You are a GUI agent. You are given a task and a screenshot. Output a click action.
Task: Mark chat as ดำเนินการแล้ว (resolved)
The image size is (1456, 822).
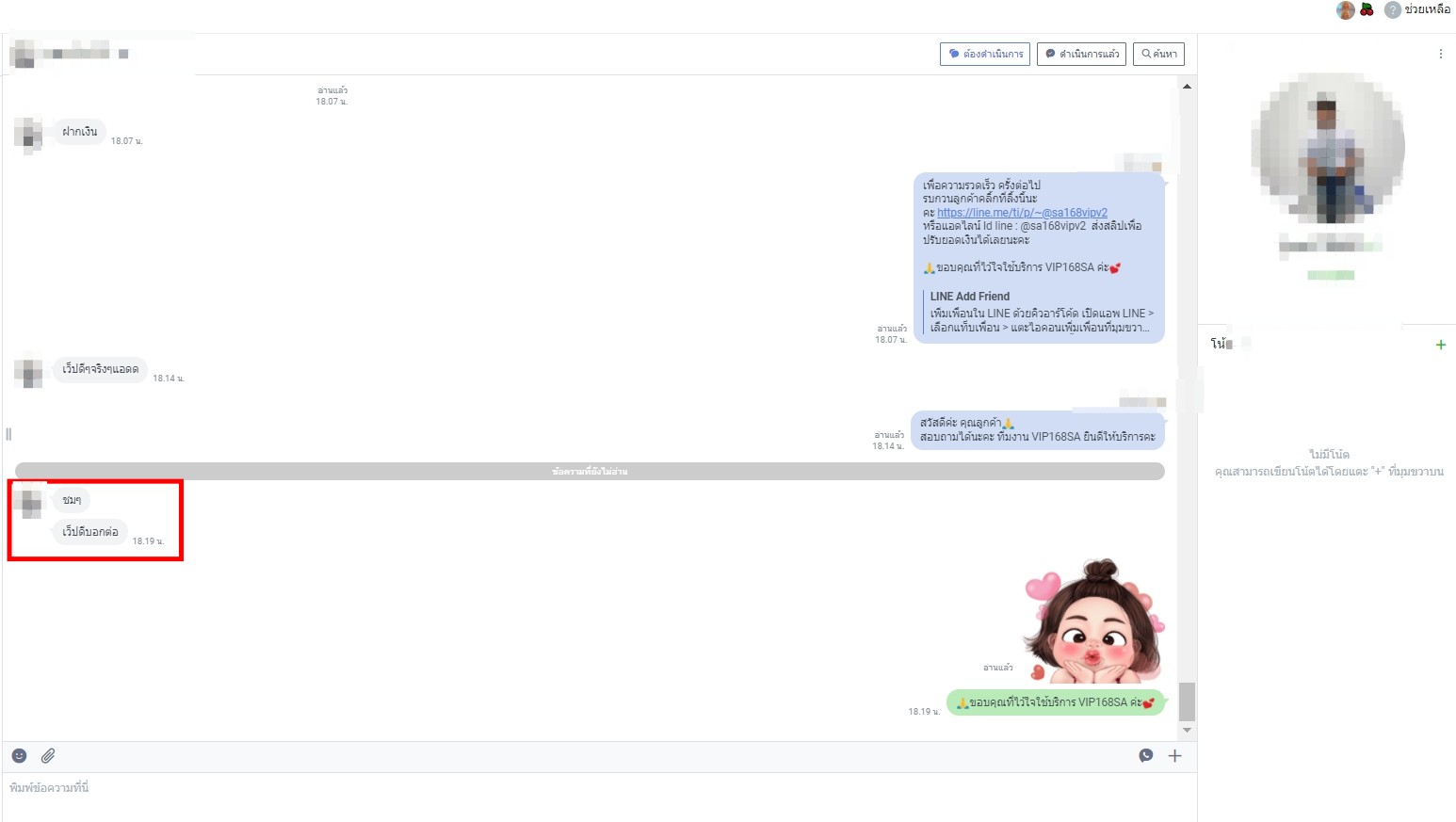click(x=1081, y=55)
